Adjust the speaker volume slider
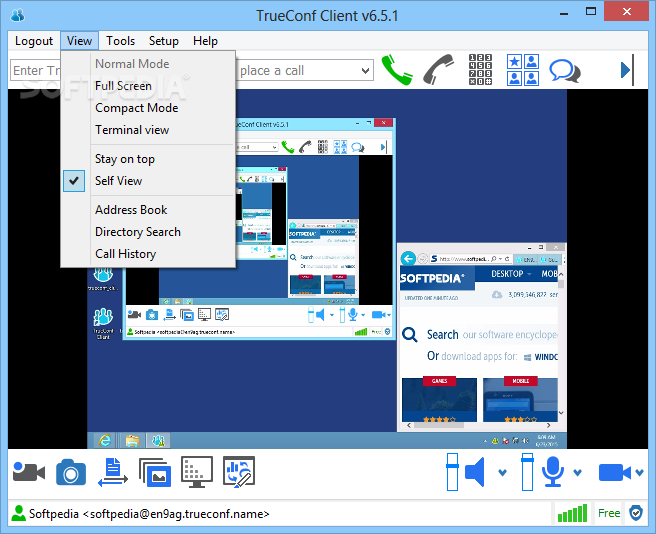 coord(452,472)
